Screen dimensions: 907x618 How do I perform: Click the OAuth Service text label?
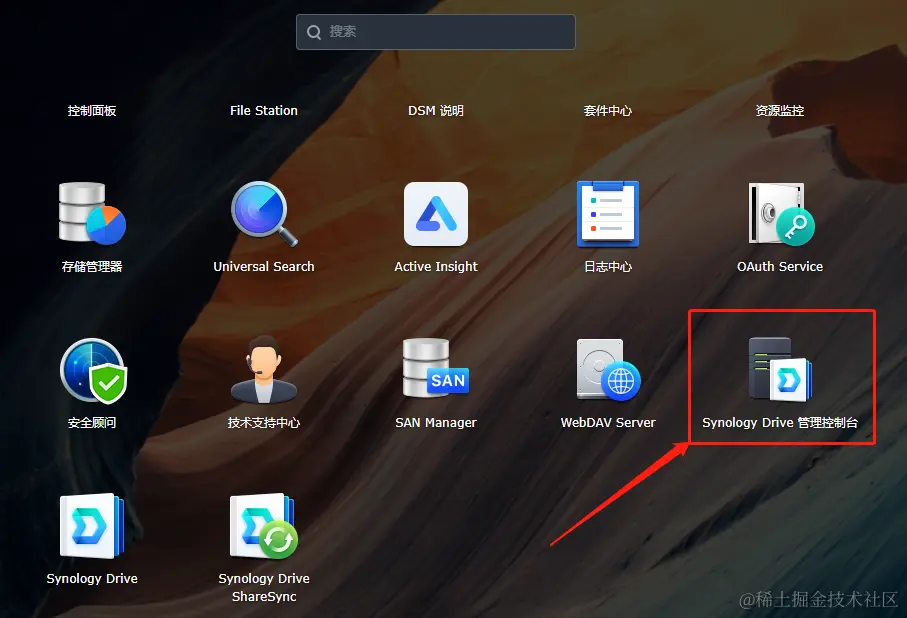point(780,267)
